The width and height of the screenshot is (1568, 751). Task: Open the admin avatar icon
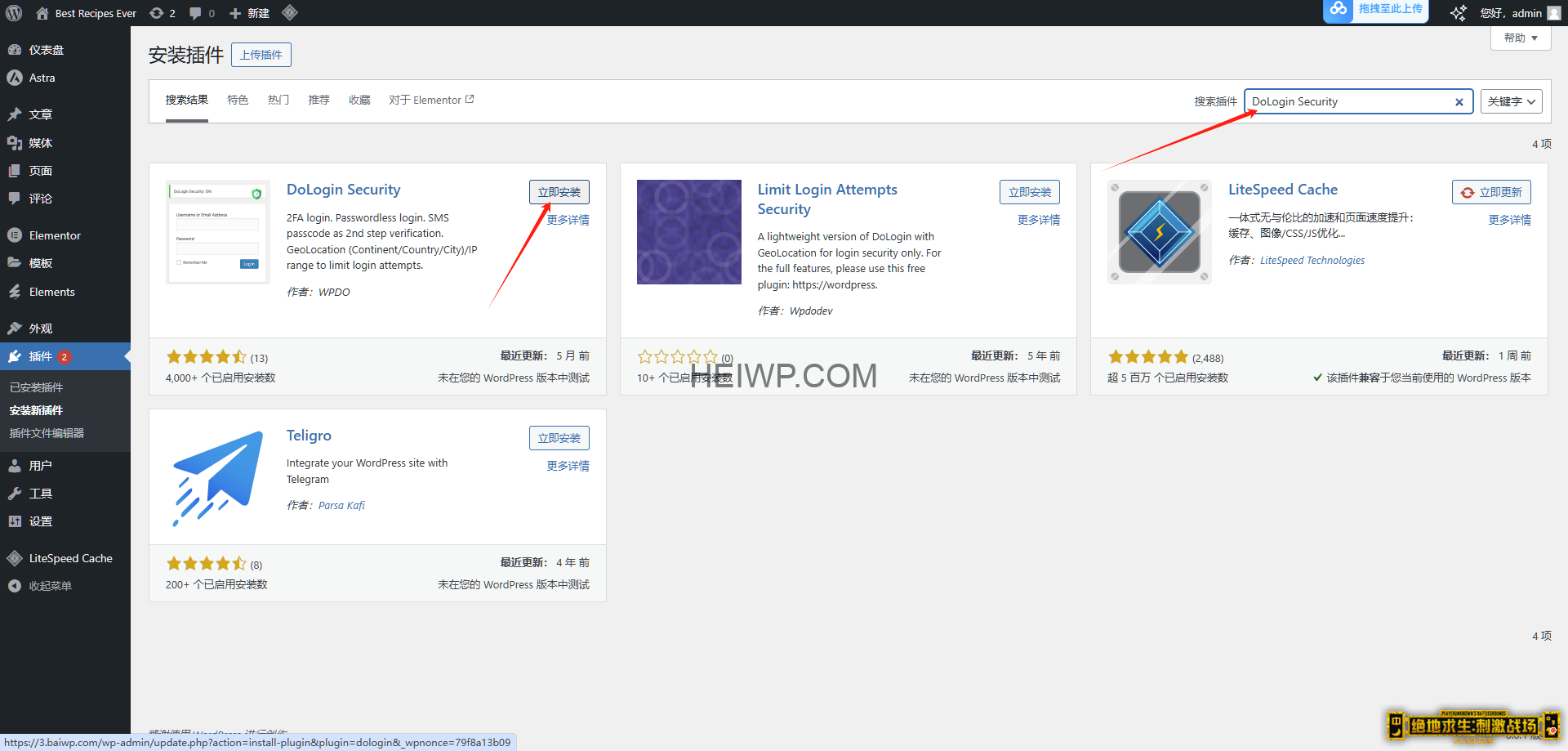click(x=1553, y=13)
